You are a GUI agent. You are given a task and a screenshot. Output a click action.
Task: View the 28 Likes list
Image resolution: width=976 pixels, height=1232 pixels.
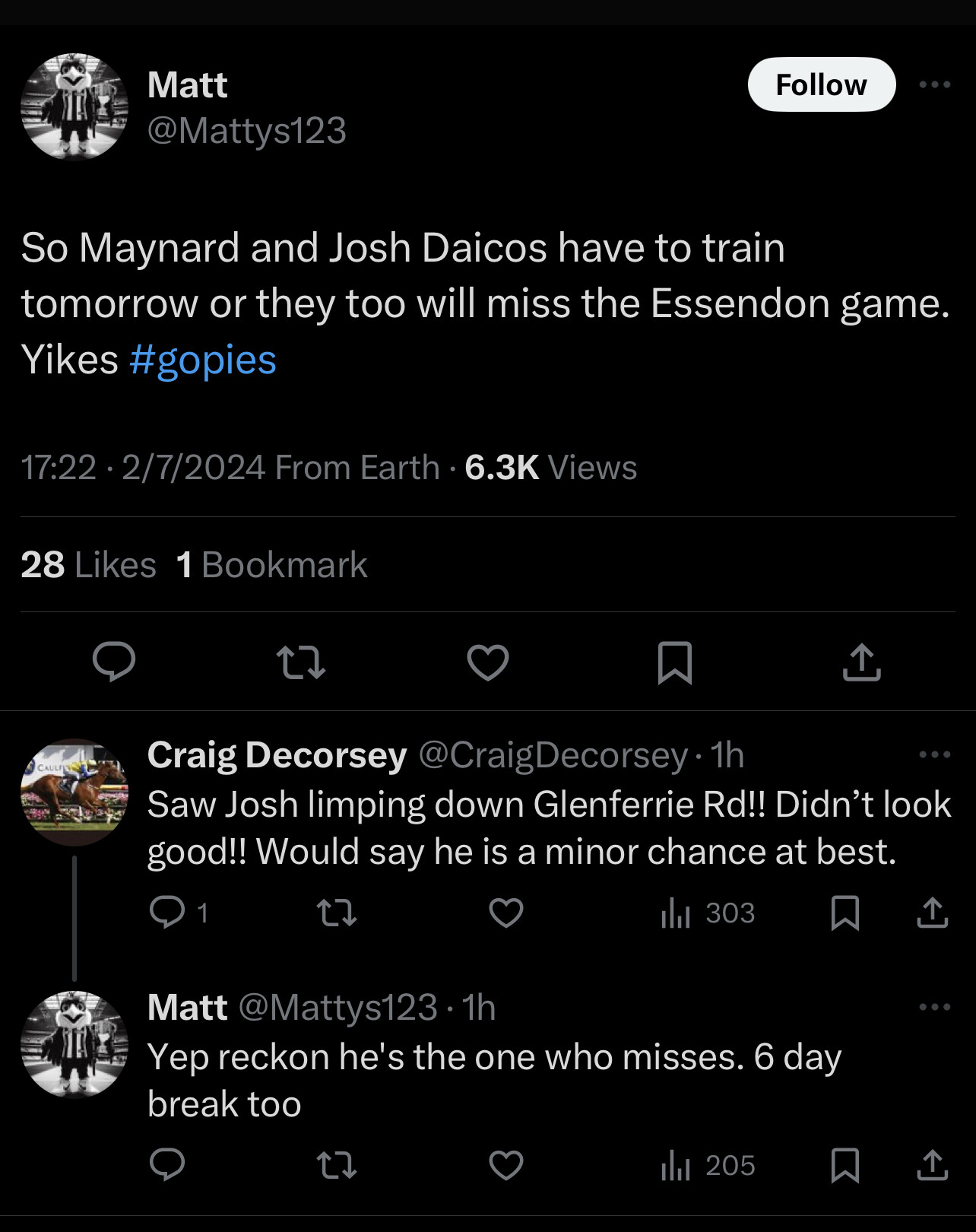88,564
